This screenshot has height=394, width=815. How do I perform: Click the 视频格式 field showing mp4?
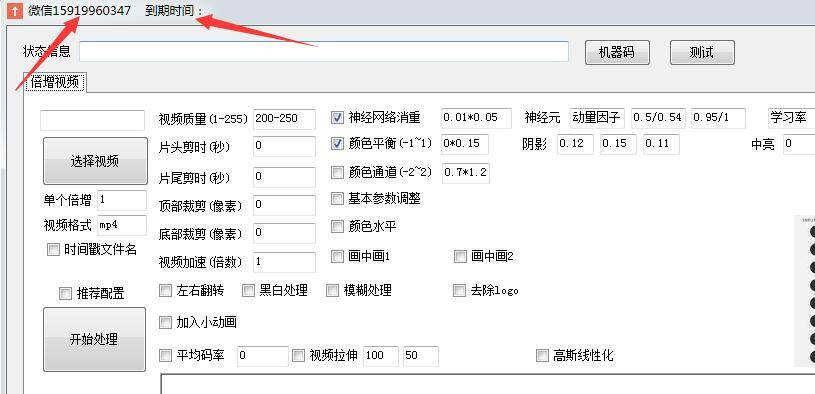pyautogui.click(x=122, y=226)
